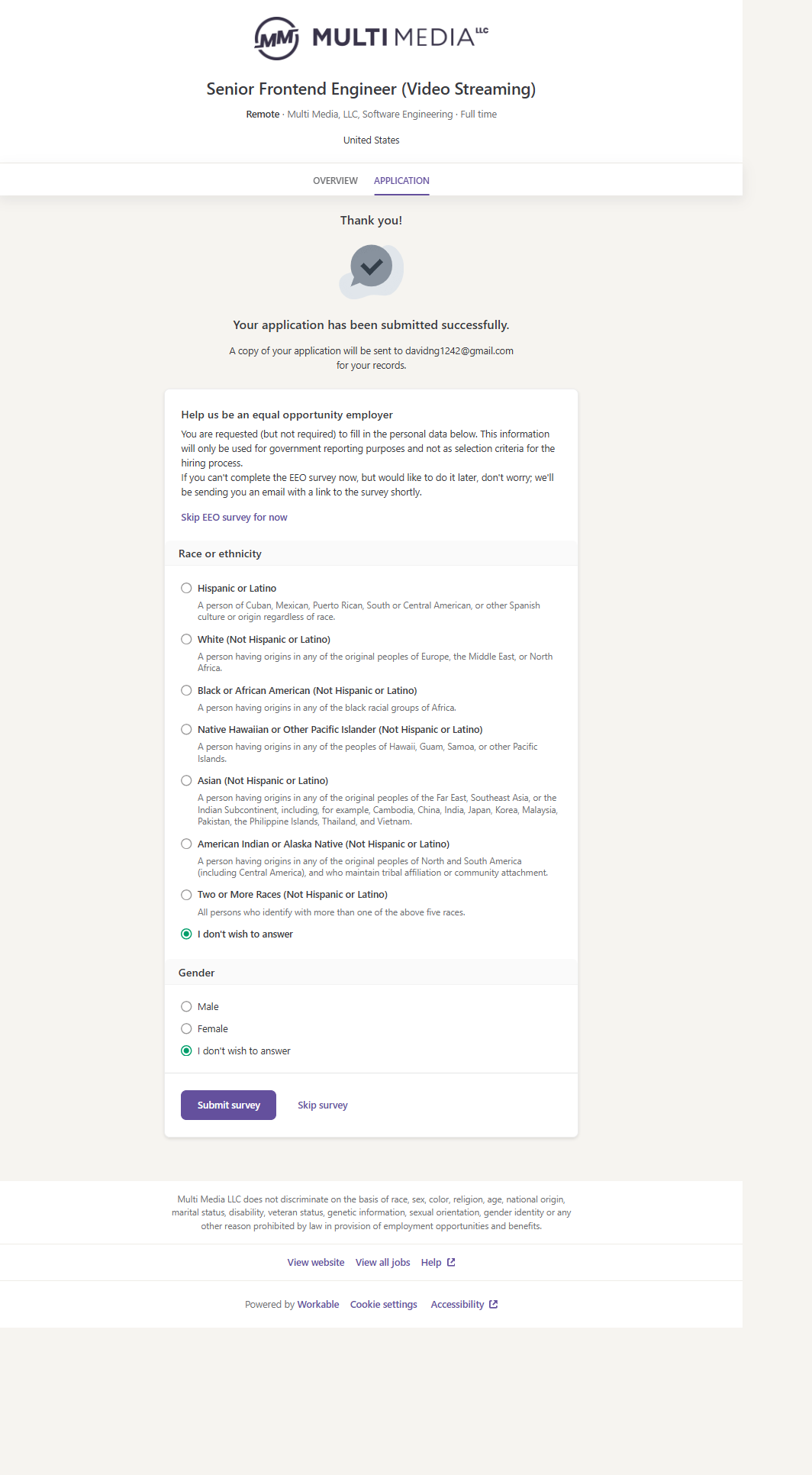Image resolution: width=812 pixels, height=1475 pixels.
Task: Select Asian (Not Hispanic or Latino)
Action: pos(186,780)
